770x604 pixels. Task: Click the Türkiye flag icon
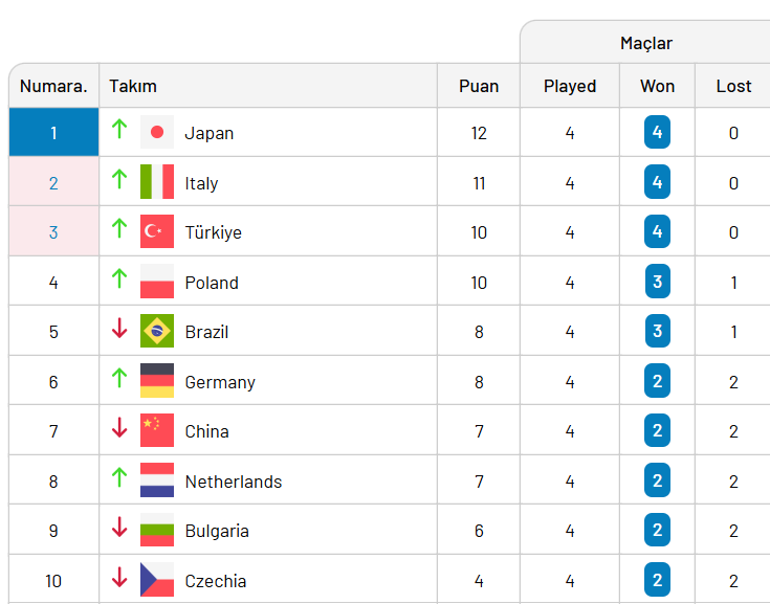click(x=157, y=231)
